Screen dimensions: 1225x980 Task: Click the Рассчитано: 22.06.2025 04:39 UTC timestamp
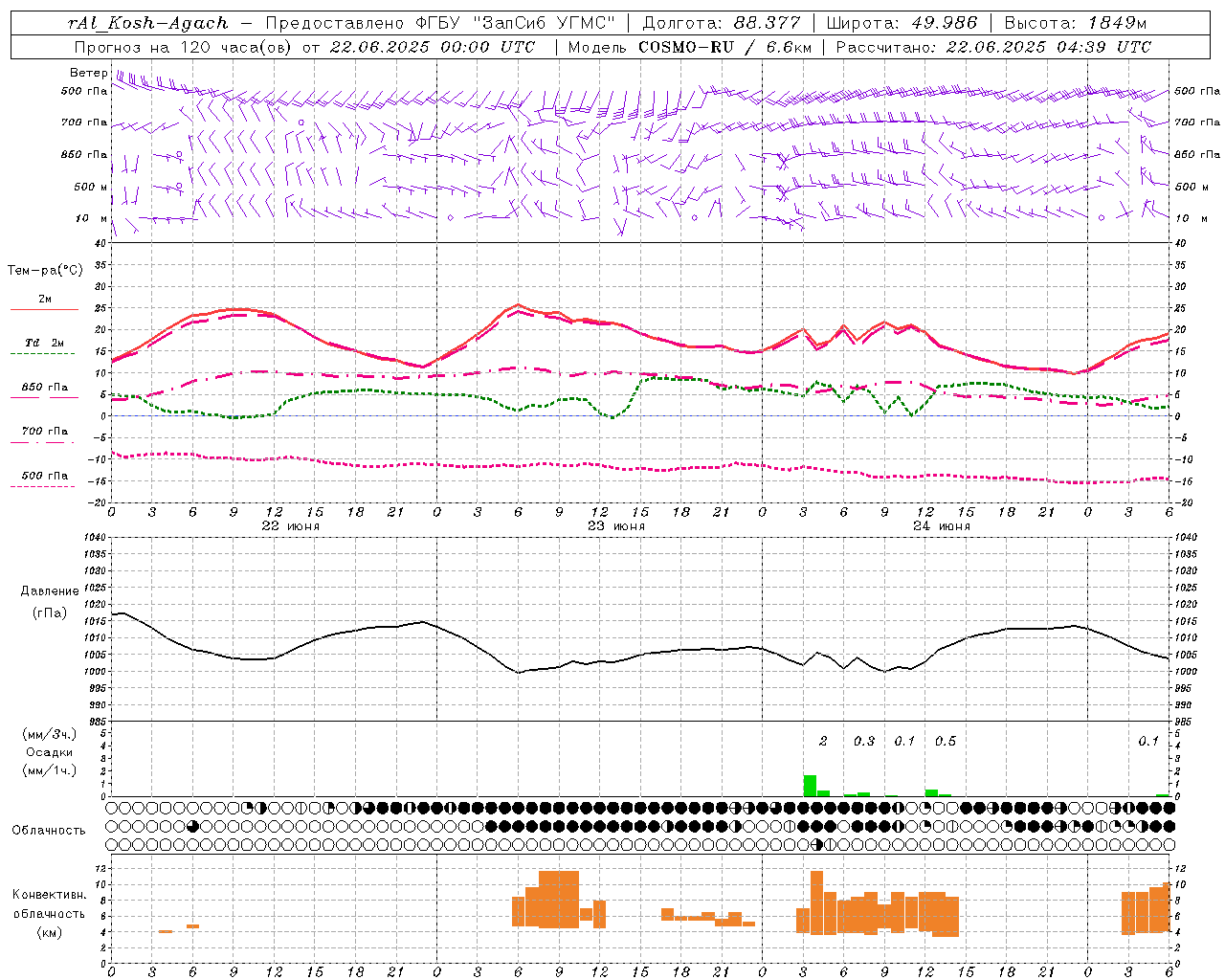(x=993, y=47)
